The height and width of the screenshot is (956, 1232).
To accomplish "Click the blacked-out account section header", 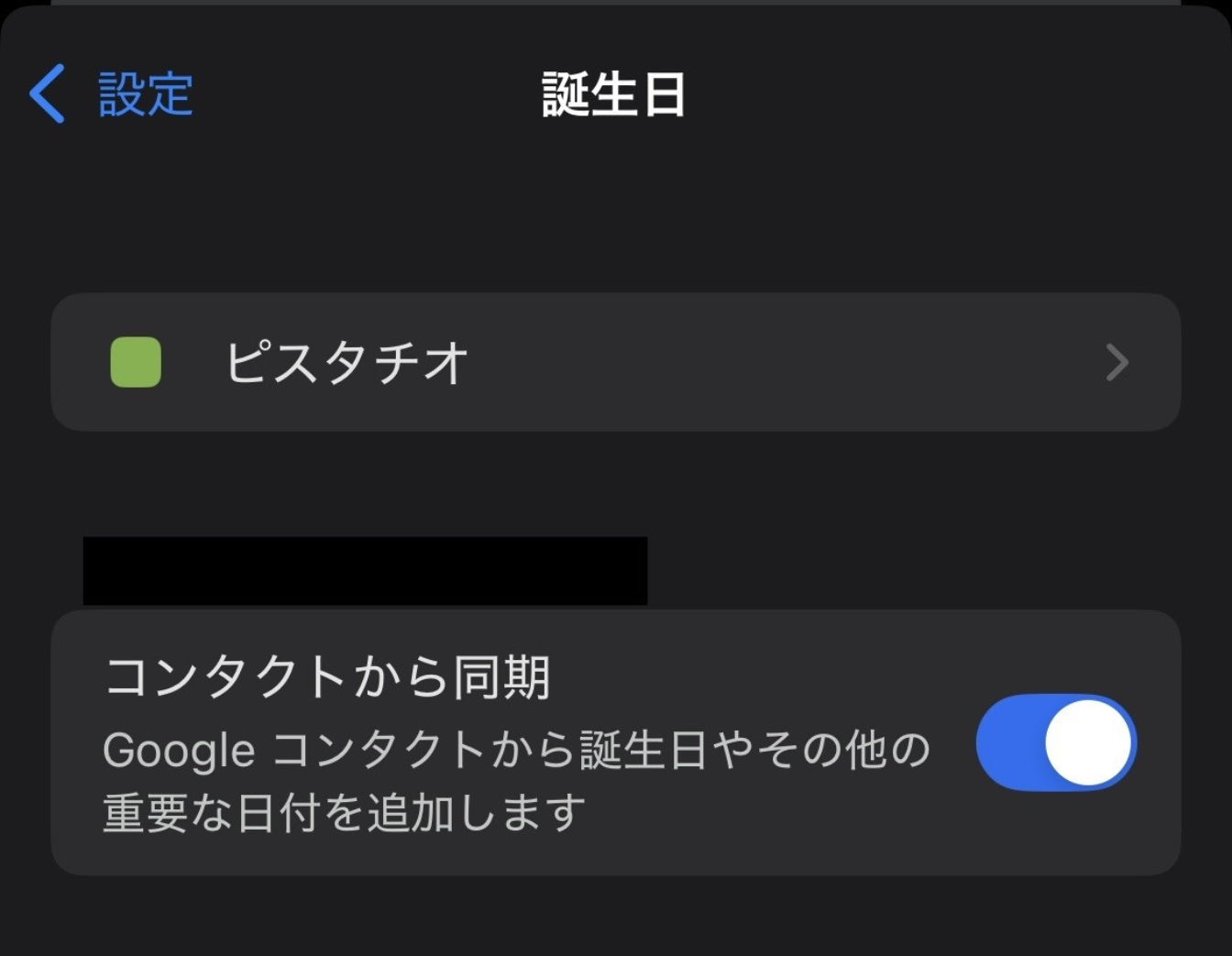I will coord(365,570).
